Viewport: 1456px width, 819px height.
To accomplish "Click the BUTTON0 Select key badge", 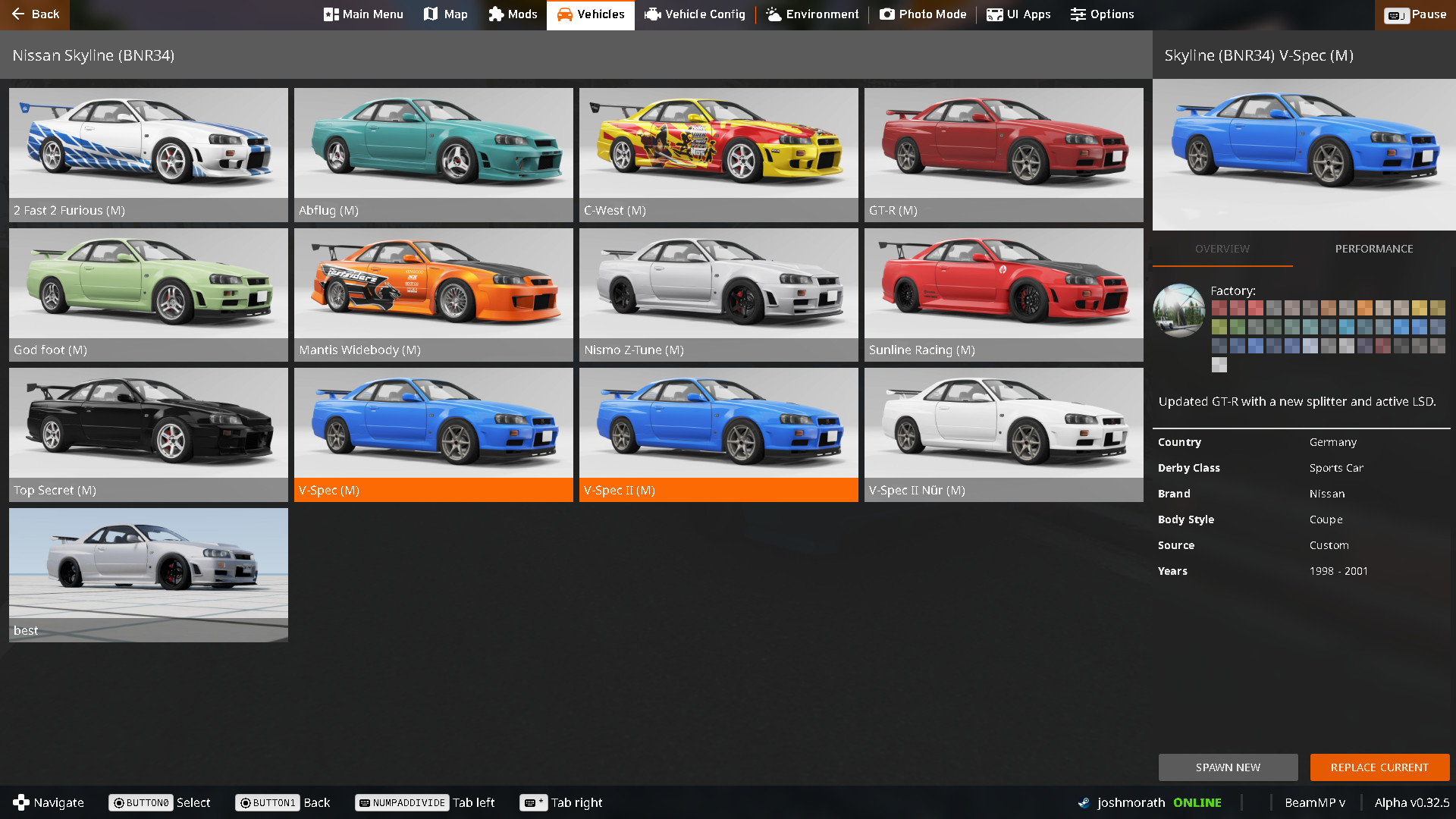I will (x=140, y=802).
